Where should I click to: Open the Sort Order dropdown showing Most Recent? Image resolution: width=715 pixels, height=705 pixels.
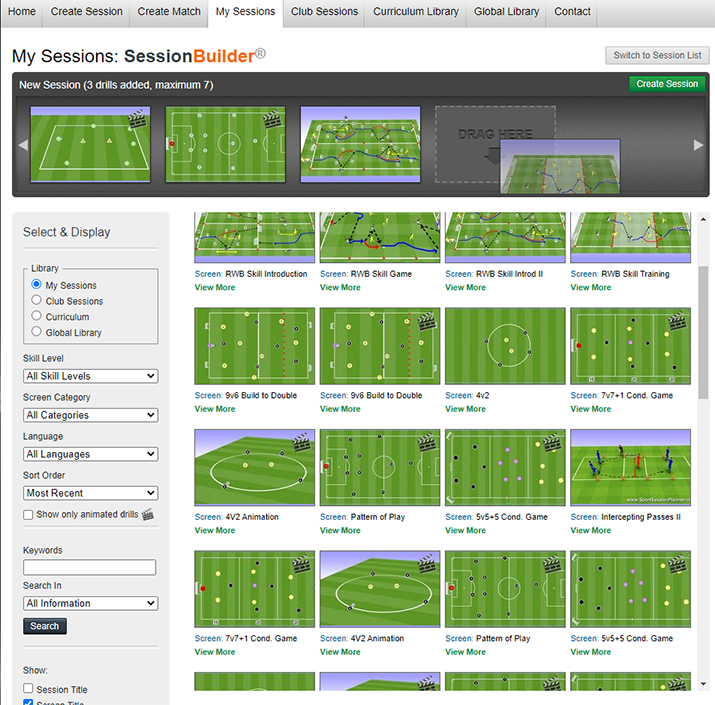[x=90, y=493]
